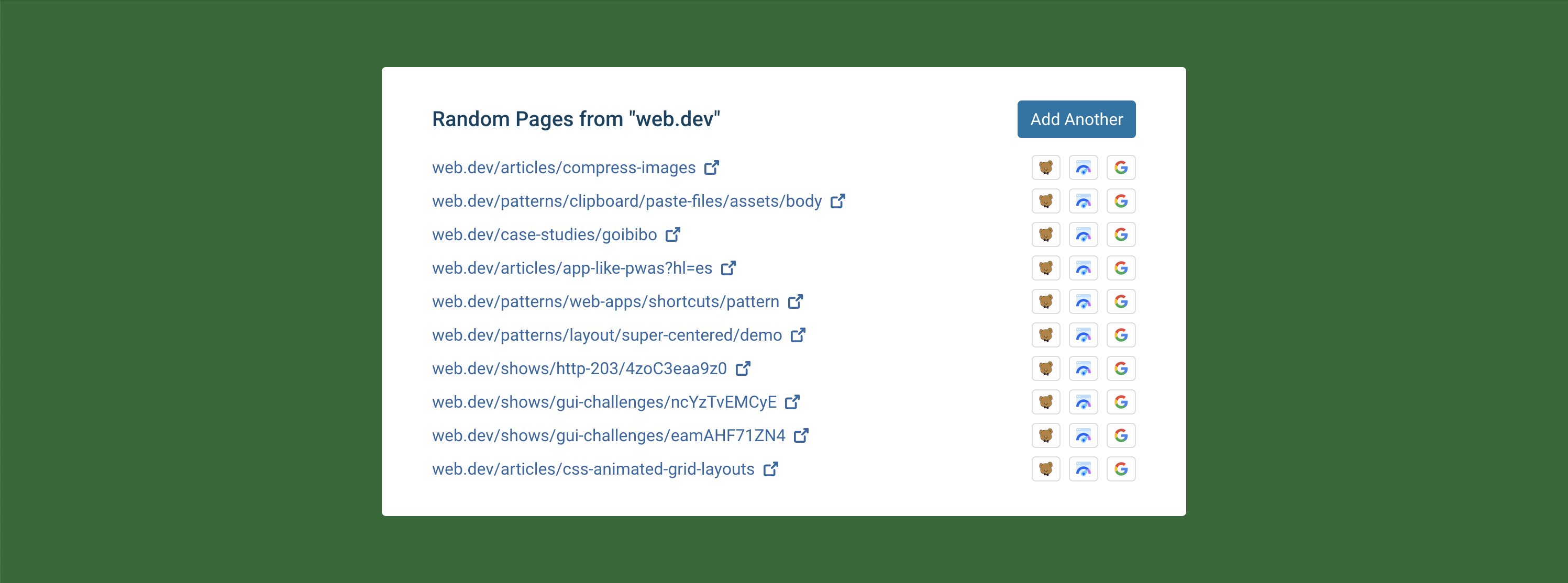The width and height of the screenshot is (1568, 583).
Task: Click the PageSpeed icon for app-like-pwas?hl=es
Action: tap(1084, 268)
